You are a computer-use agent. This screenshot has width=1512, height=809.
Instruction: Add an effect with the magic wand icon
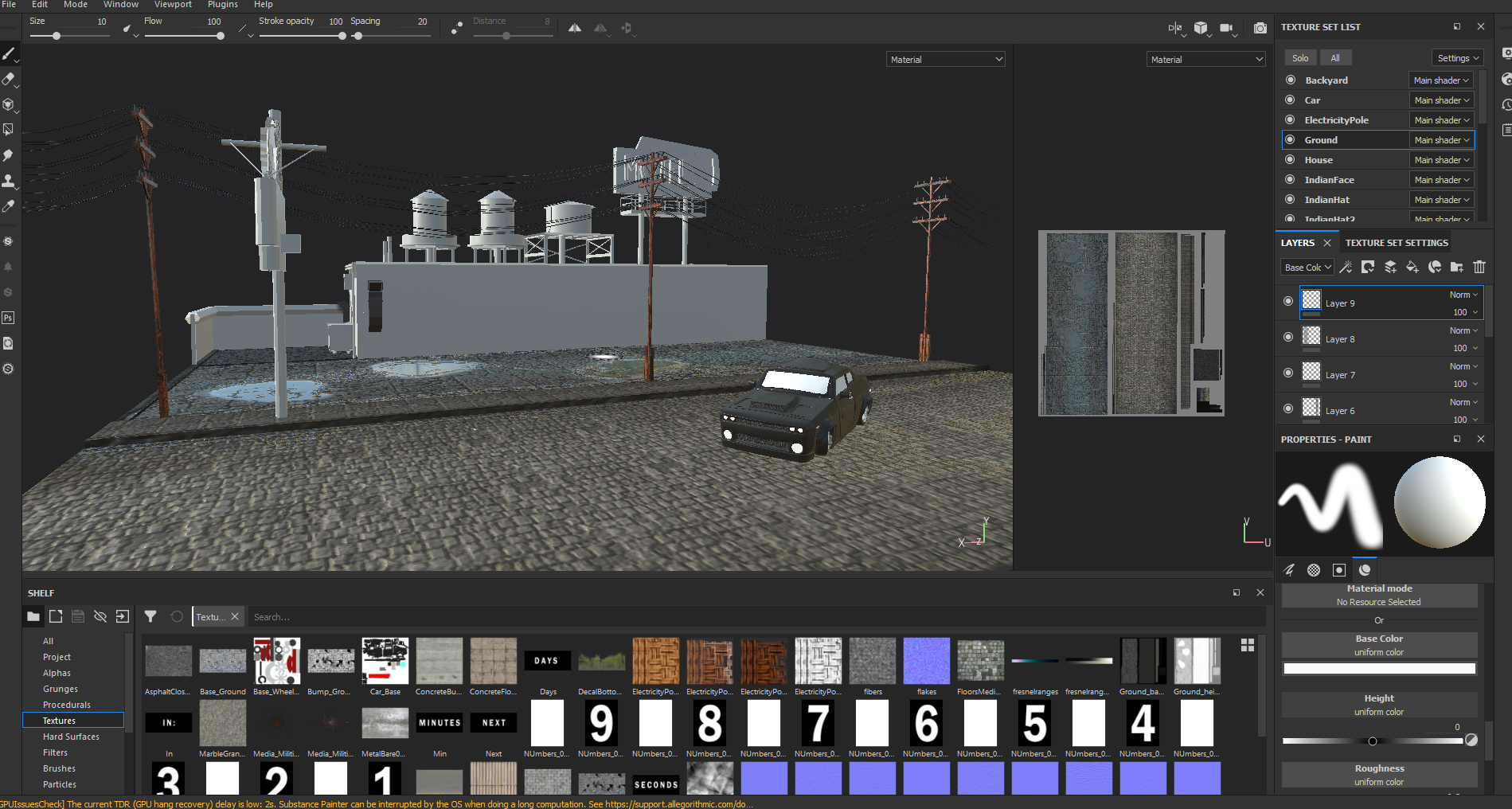click(1346, 268)
